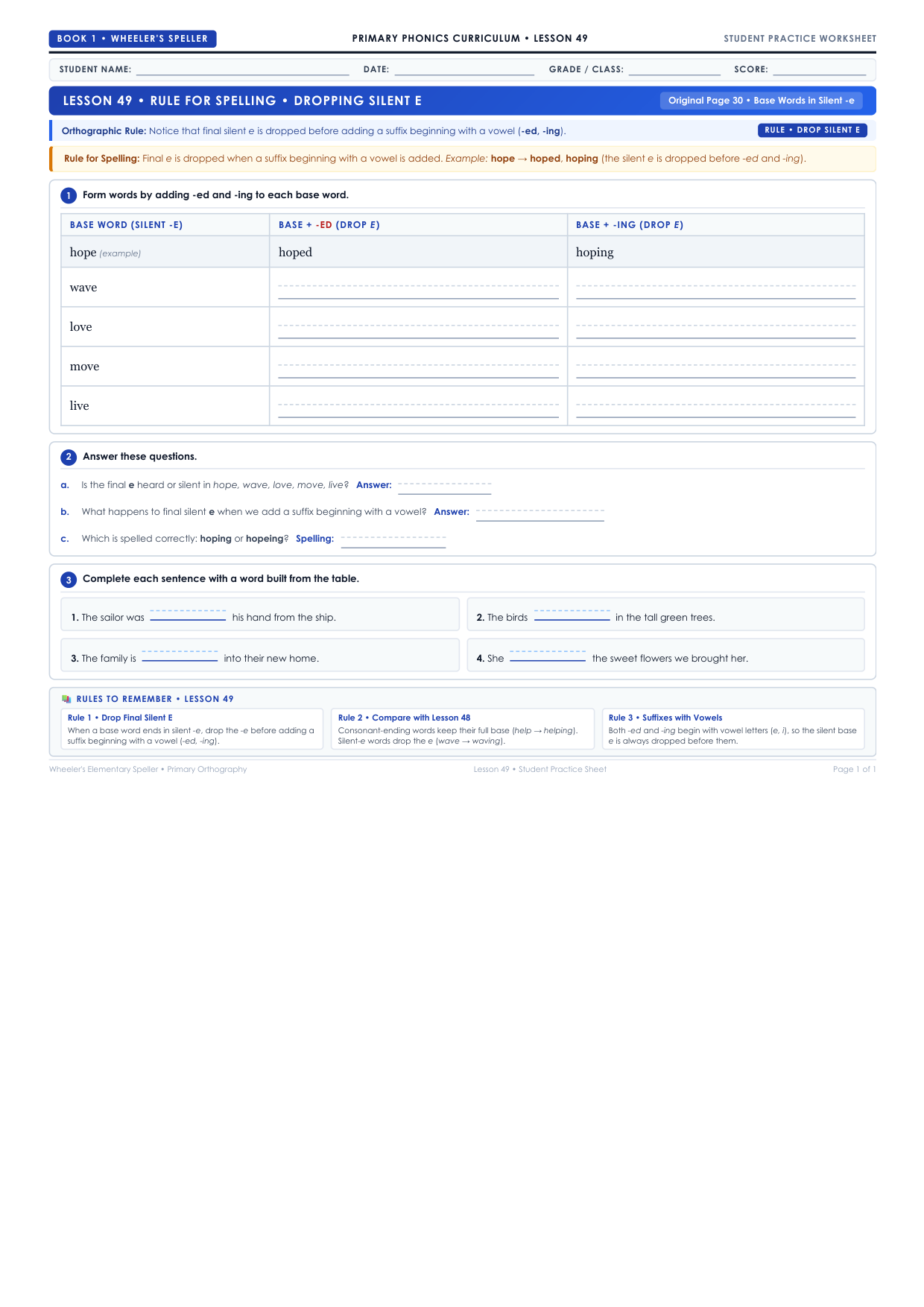Viewport: 924px width, 1307px height.
Task: Click the Grade / Class blank line
Action: tap(675, 69)
